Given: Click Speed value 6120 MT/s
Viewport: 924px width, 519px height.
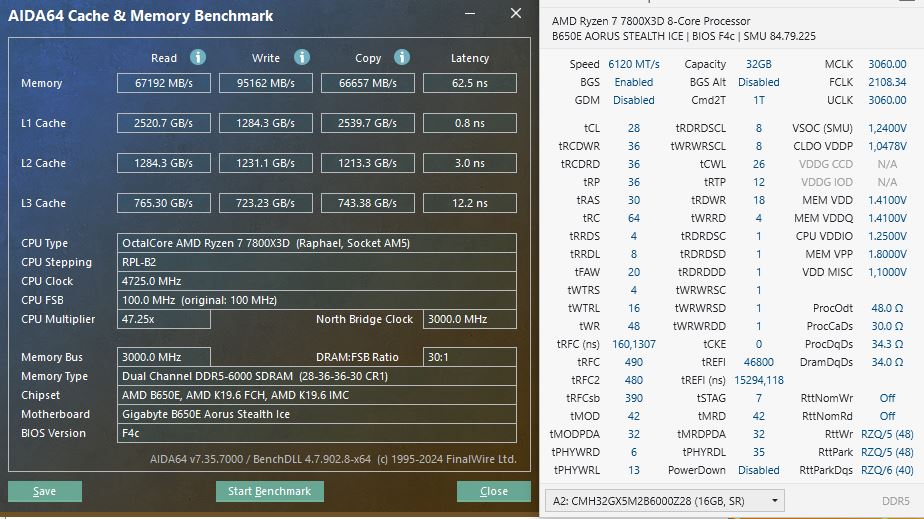Looking at the screenshot, I should click(633, 64).
